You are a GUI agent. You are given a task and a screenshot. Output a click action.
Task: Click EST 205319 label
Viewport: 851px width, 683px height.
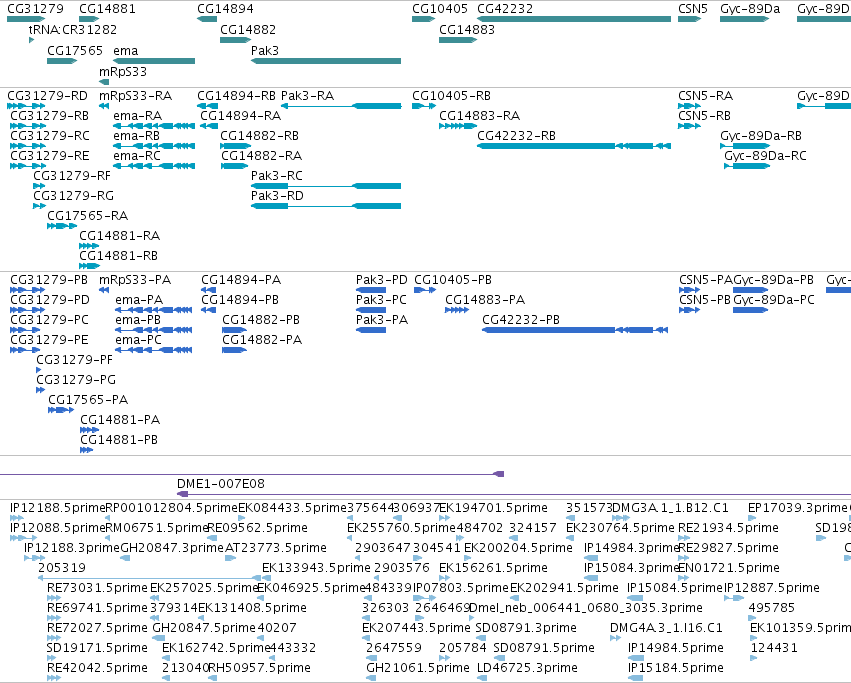point(62,567)
